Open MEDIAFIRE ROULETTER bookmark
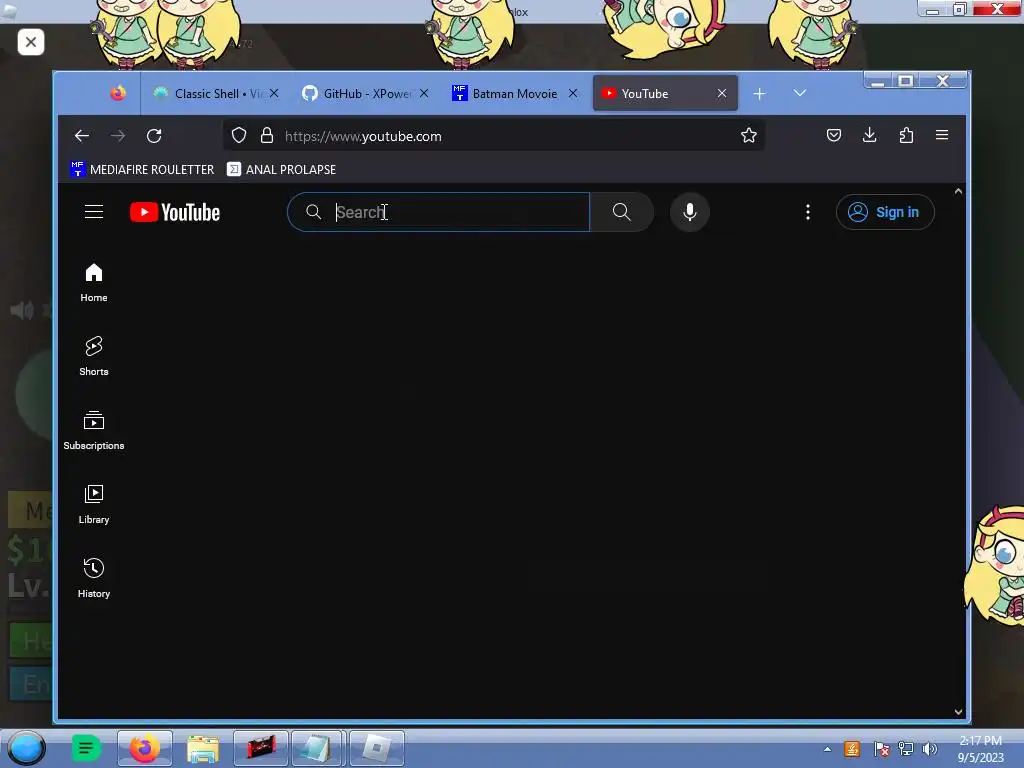This screenshot has width=1024, height=768. tap(142, 169)
